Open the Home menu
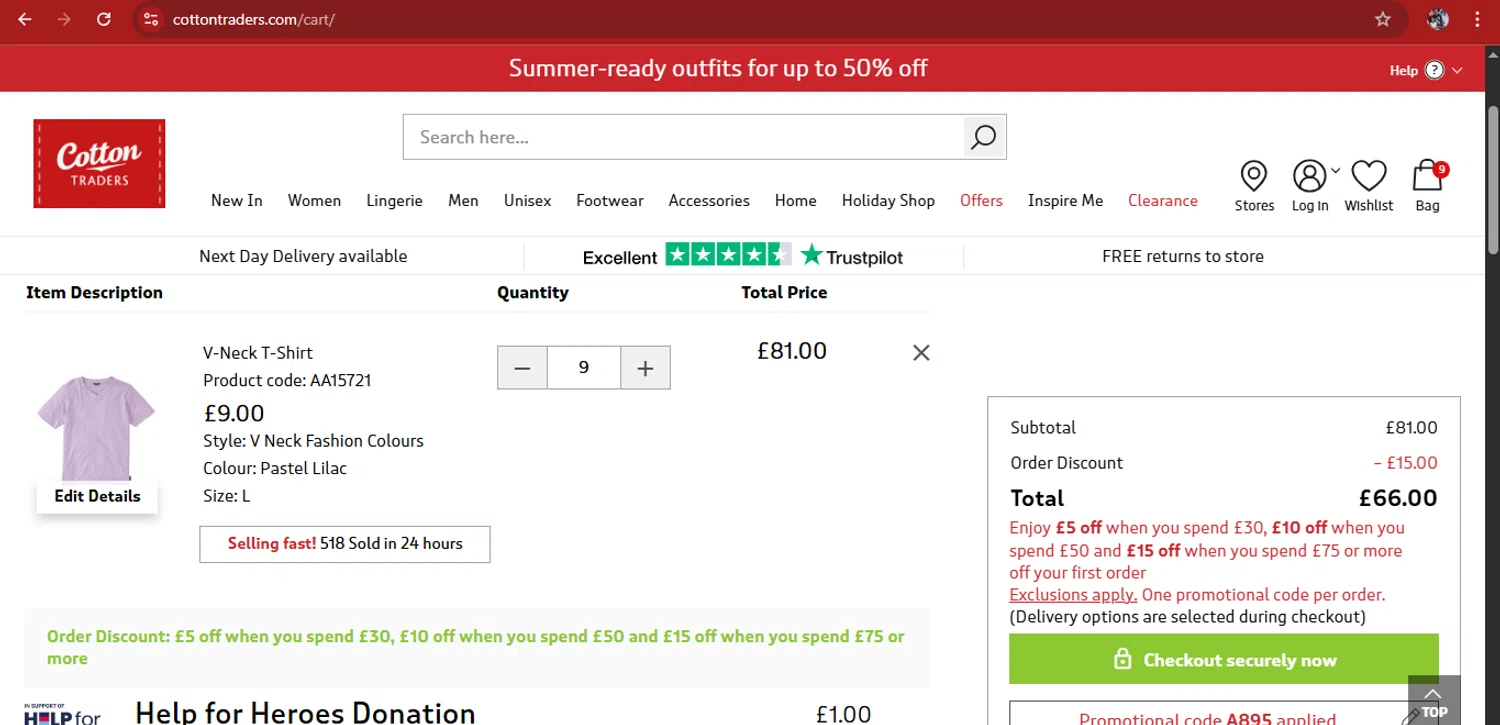1500x725 pixels. (796, 200)
